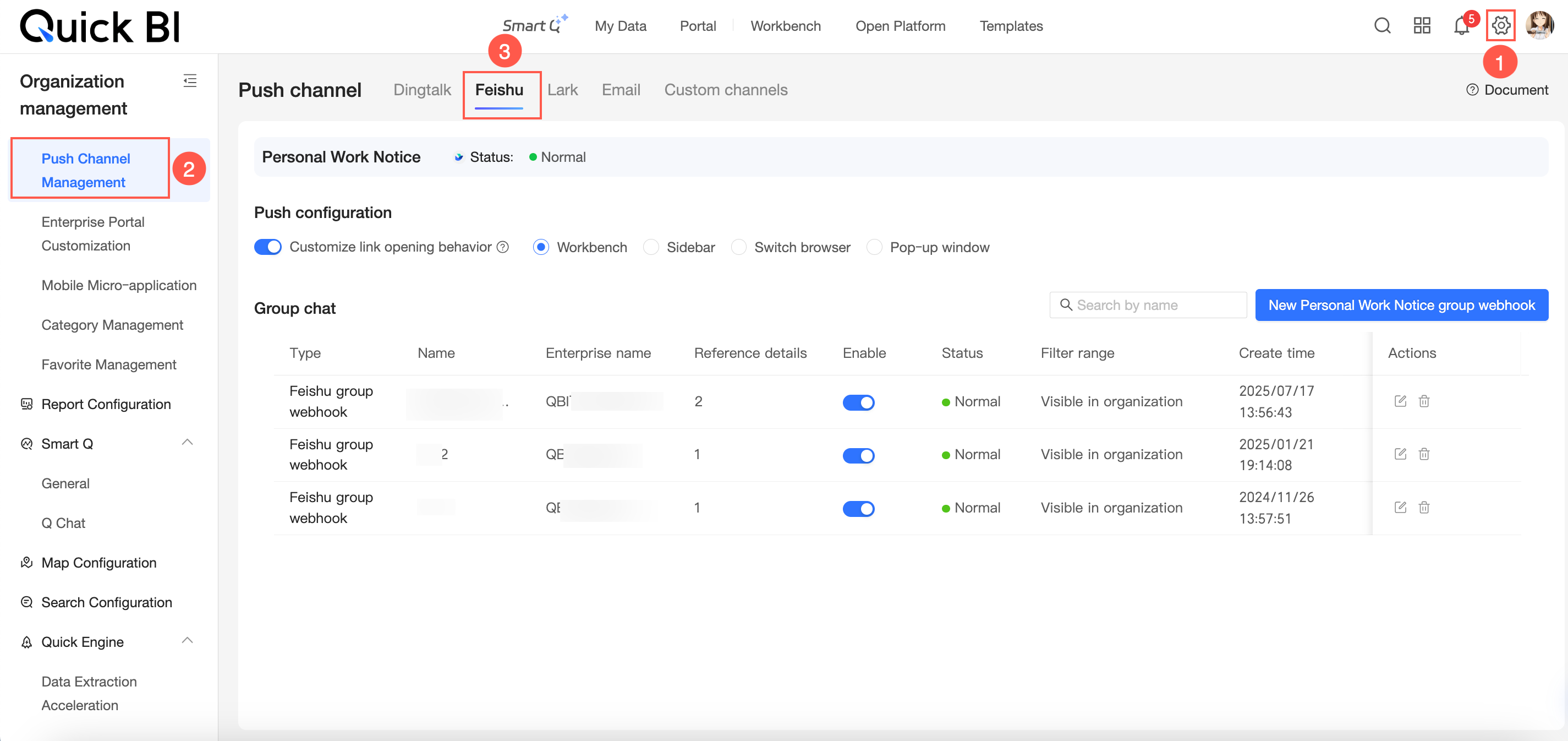Click the user avatar picture
Screen dimensions: 1568x741
pos(1539,25)
